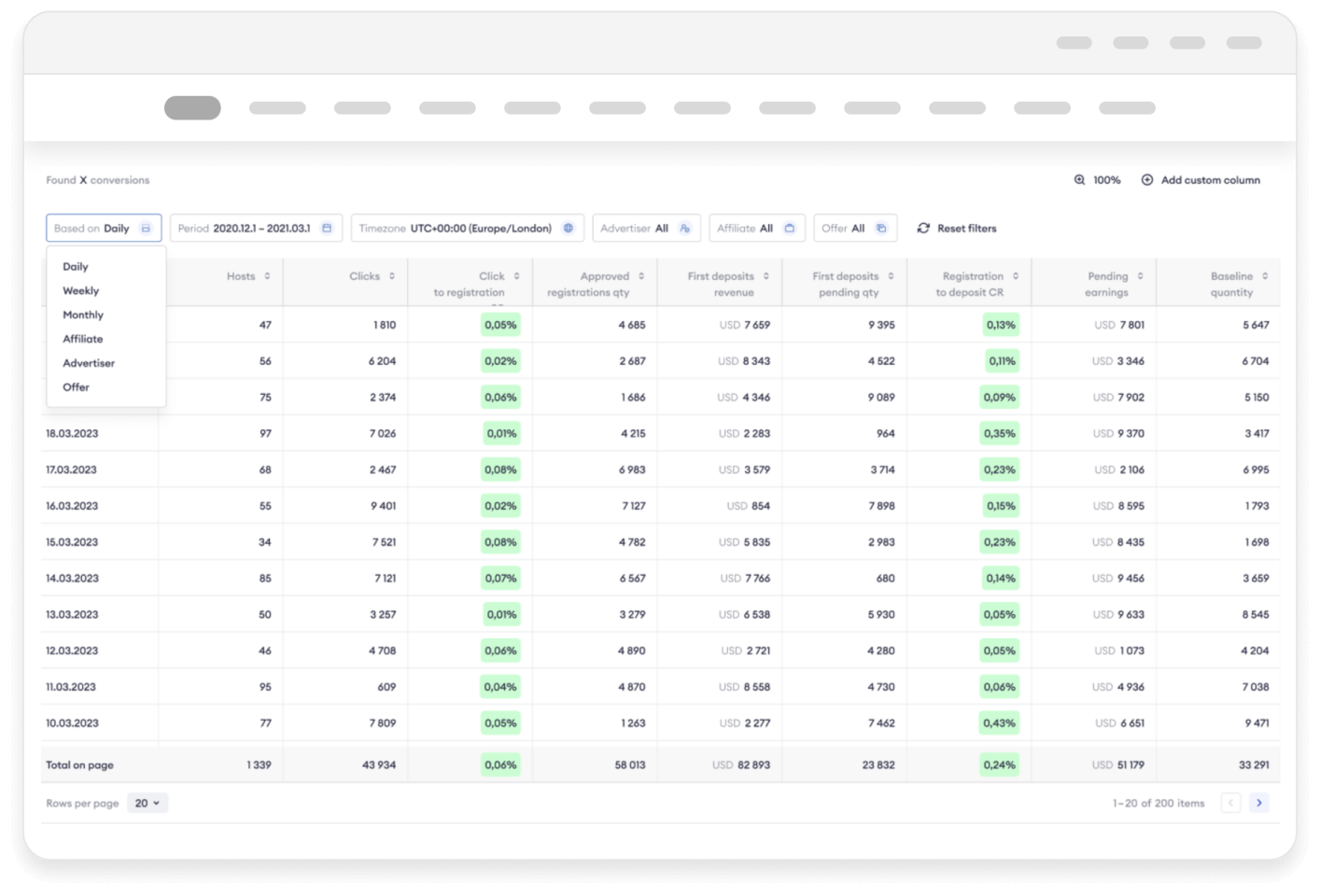
Task: Click the Reset filters refresh icon
Action: click(923, 229)
